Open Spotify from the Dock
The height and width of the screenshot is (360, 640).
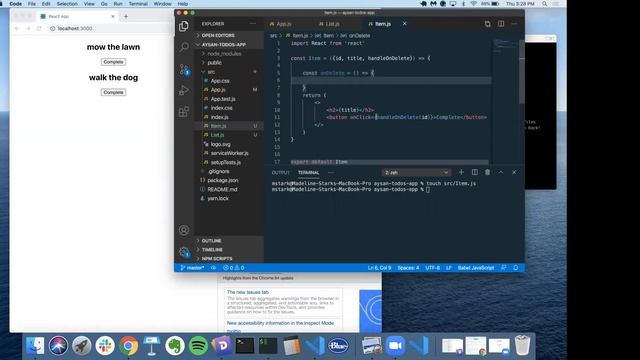click(x=198, y=346)
